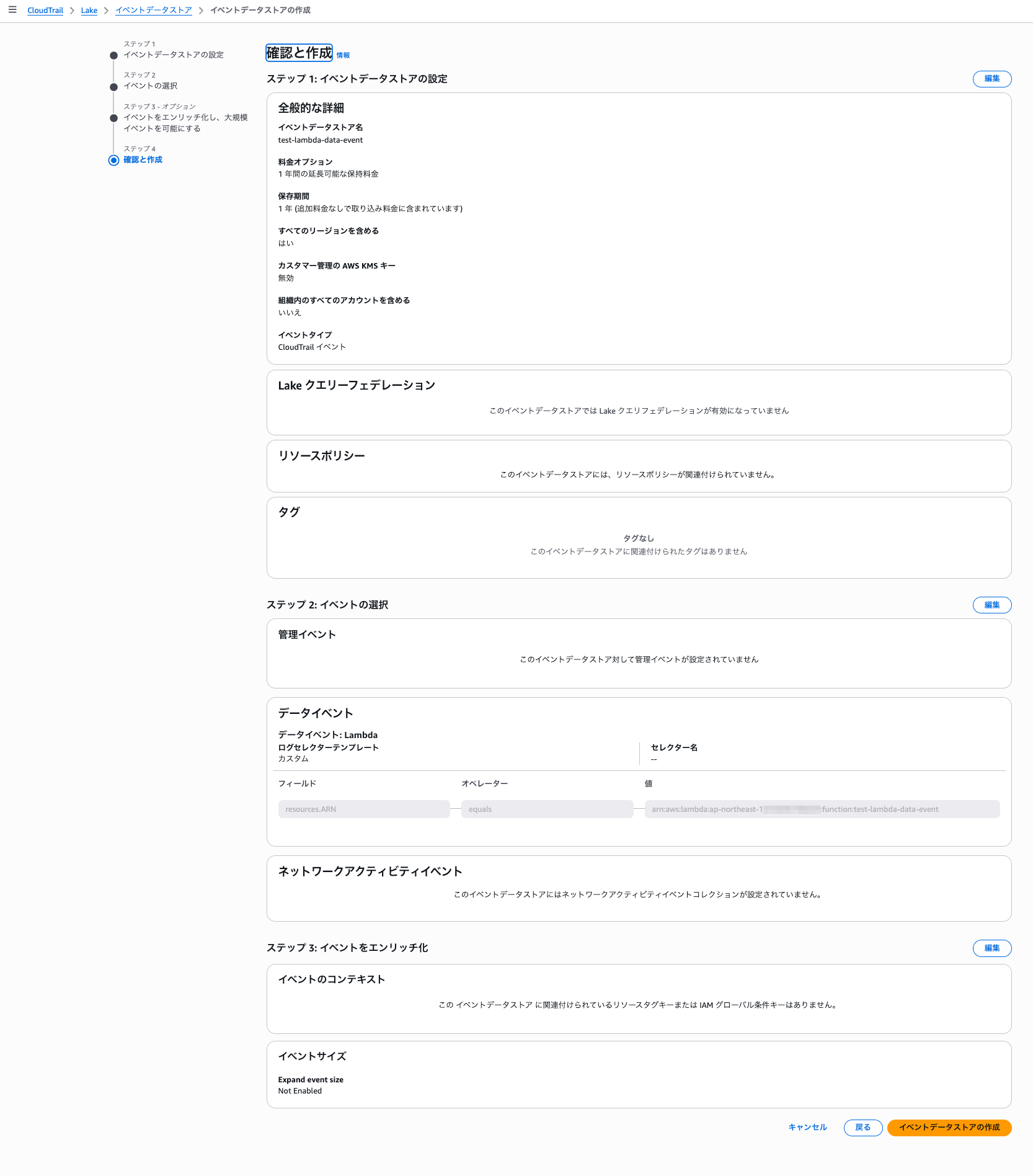This screenshot has height=1176, width=1033.
Task: Click the resources.ARN field box
Action: 364,809
